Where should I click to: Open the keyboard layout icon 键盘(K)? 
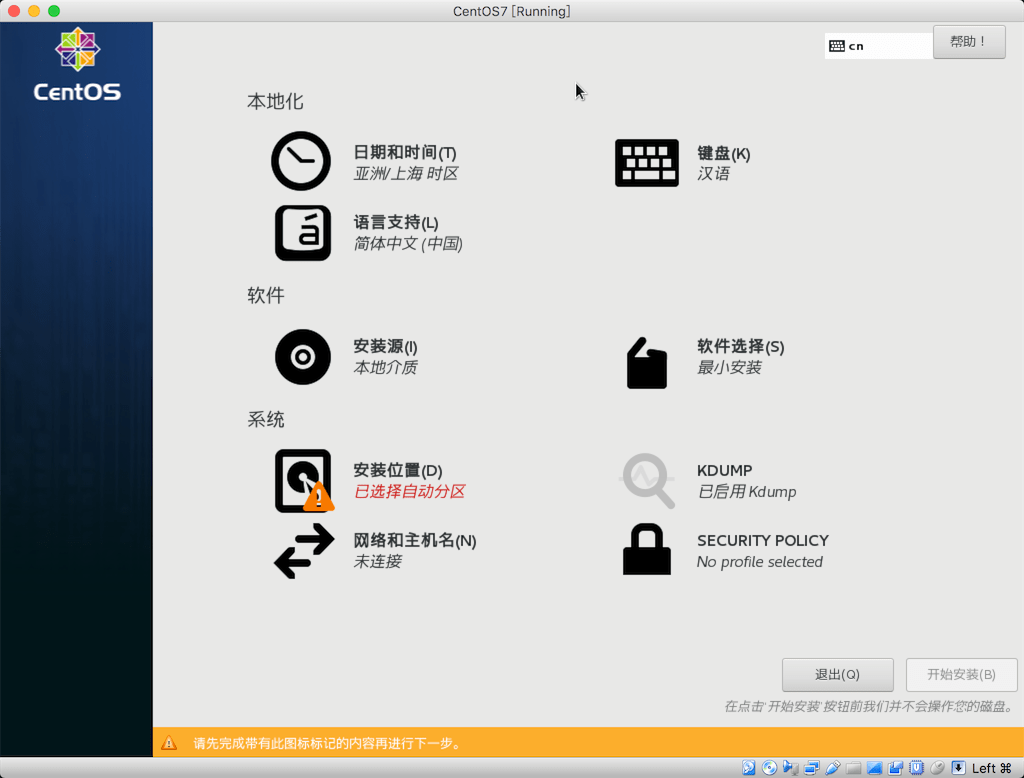[x=647, y=163]
